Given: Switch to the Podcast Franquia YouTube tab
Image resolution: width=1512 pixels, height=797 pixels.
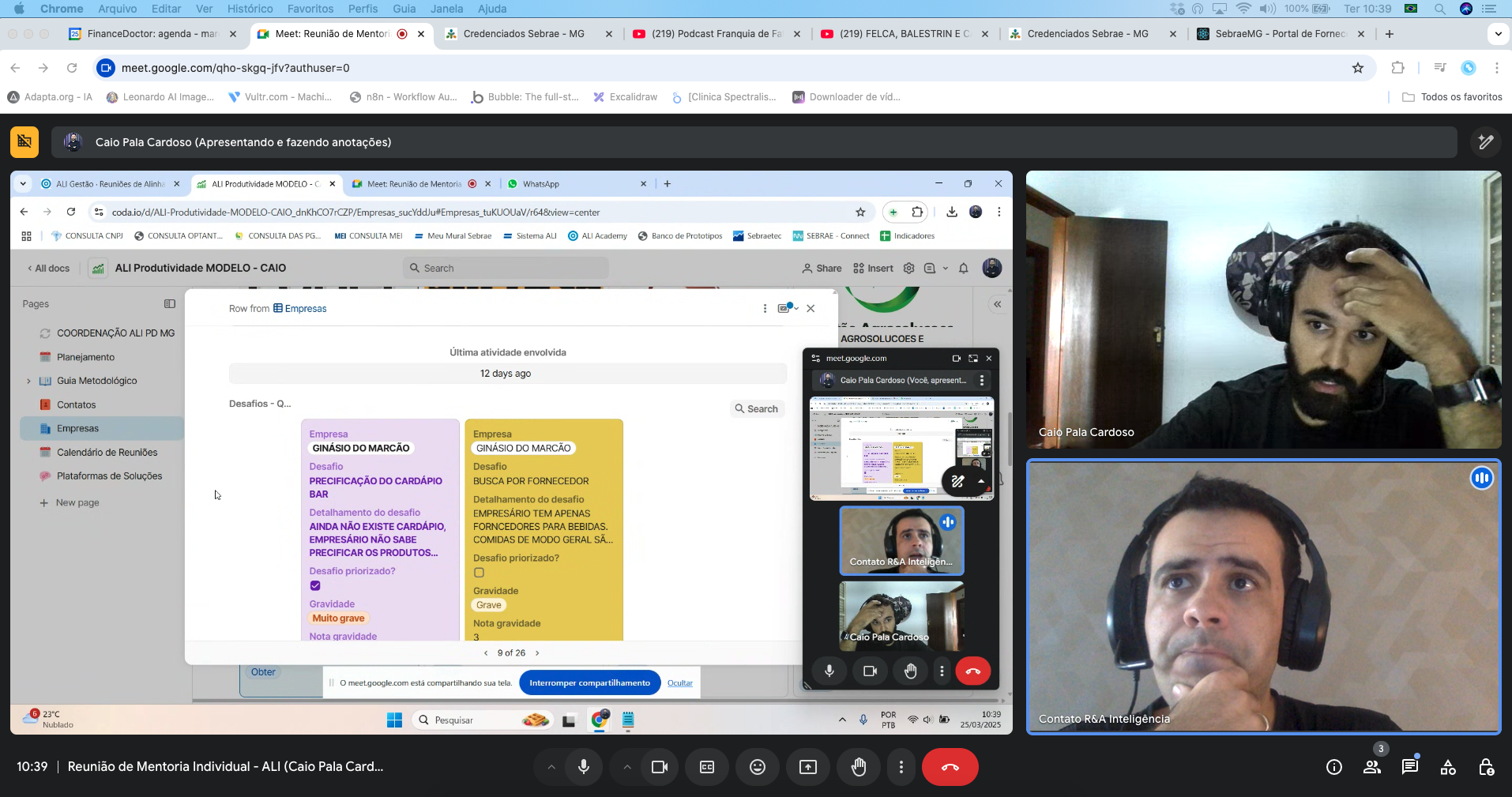Looking at the screenshot, I should pyautogui.click(x=717, y=34).
